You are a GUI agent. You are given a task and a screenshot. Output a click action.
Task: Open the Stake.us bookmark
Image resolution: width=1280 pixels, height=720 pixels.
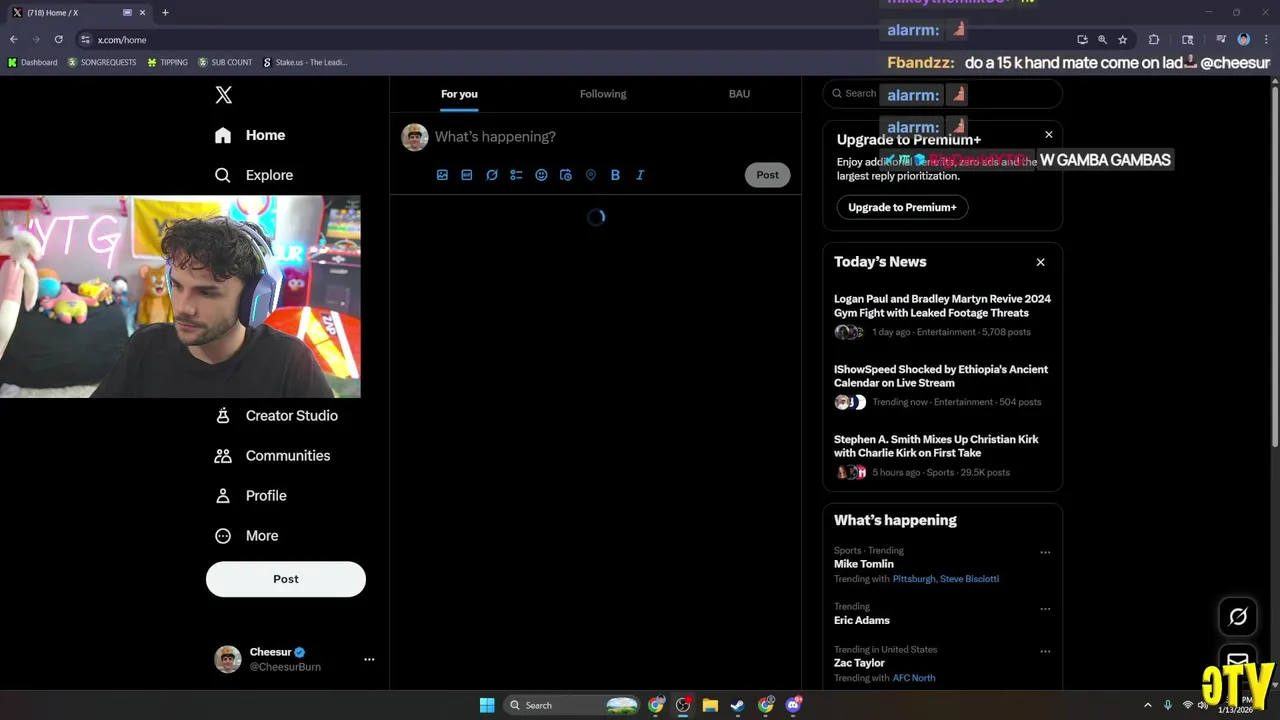pyautogui.click(x=305, y=62)
